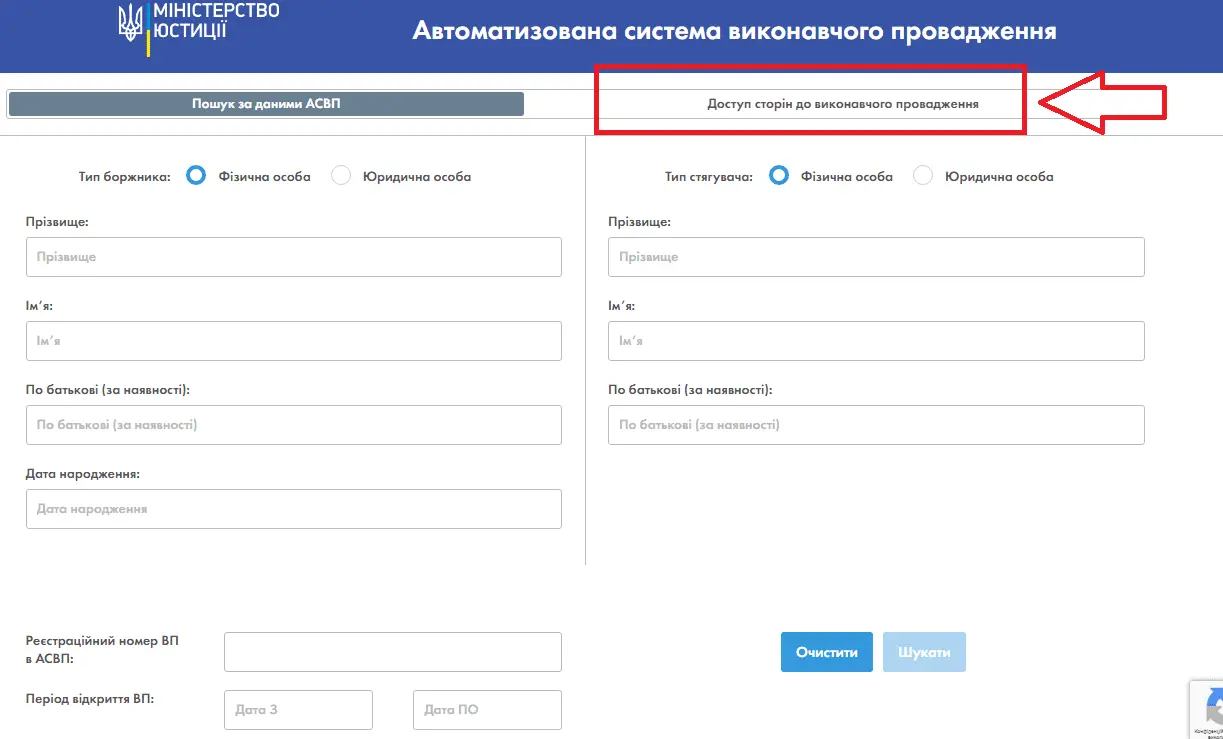1223x739 pixels.
Task: Click the registration number ВП input field
Action: pos(392,652)
